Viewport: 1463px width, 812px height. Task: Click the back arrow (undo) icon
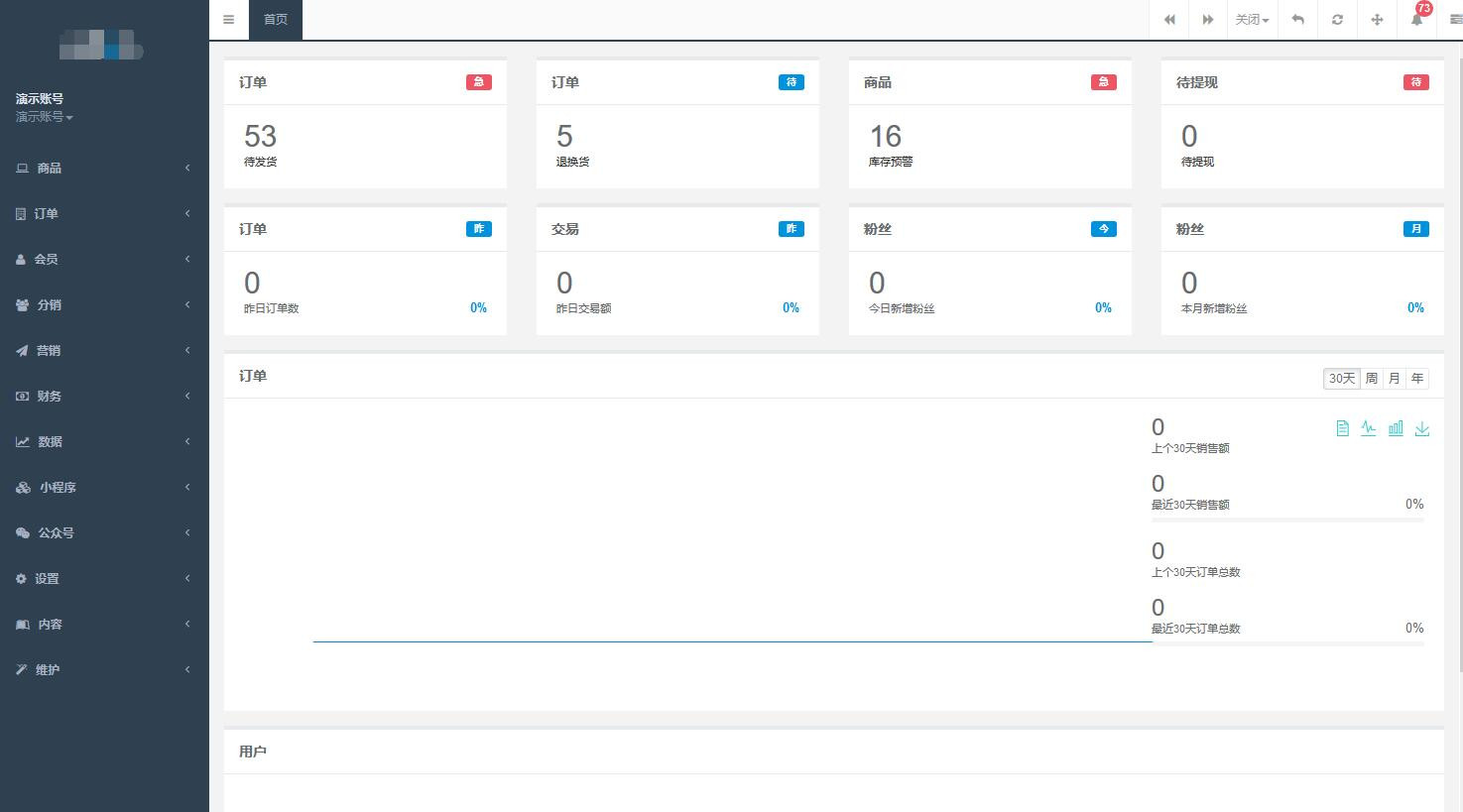(x=1297, y=20)
